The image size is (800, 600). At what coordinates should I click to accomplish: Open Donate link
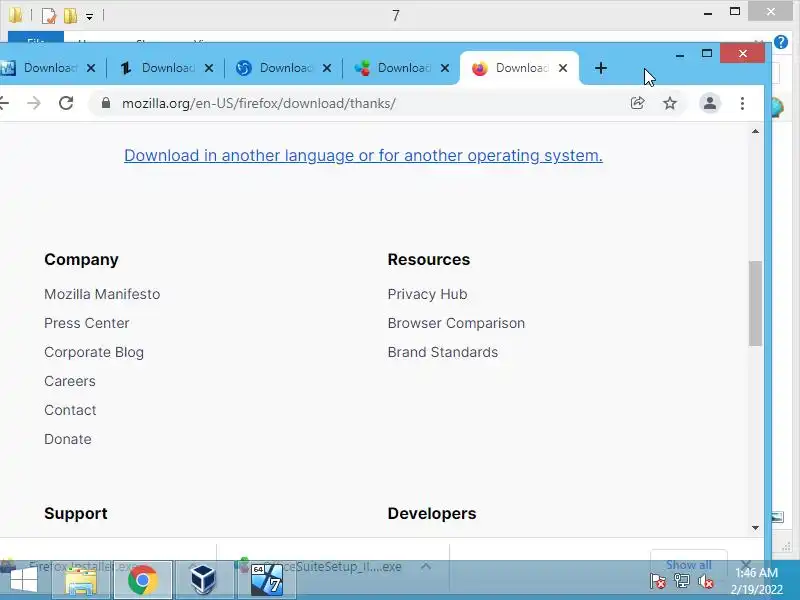coord(68,439)
